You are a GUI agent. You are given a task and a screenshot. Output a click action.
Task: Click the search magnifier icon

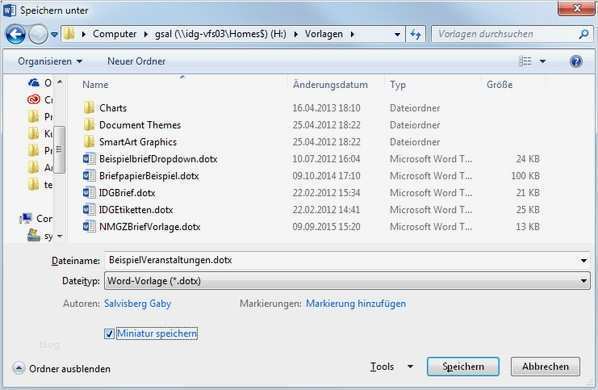click(584, 34)
